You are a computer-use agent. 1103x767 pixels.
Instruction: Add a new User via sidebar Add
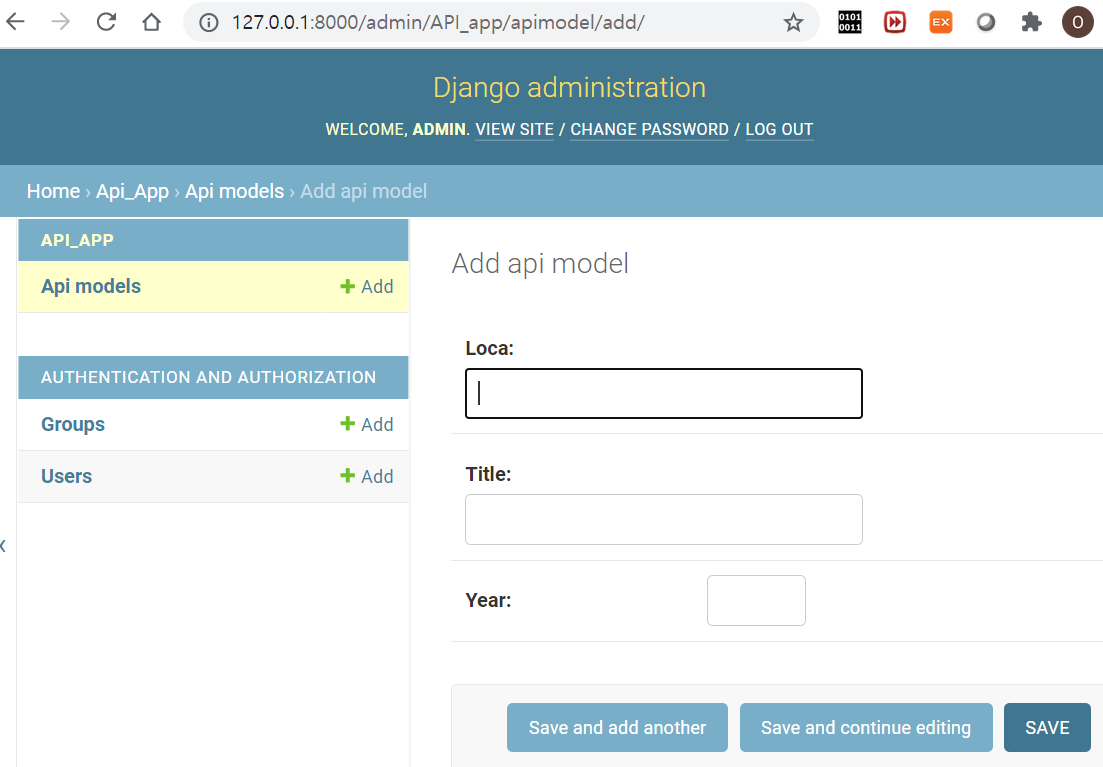click(367, 476)
